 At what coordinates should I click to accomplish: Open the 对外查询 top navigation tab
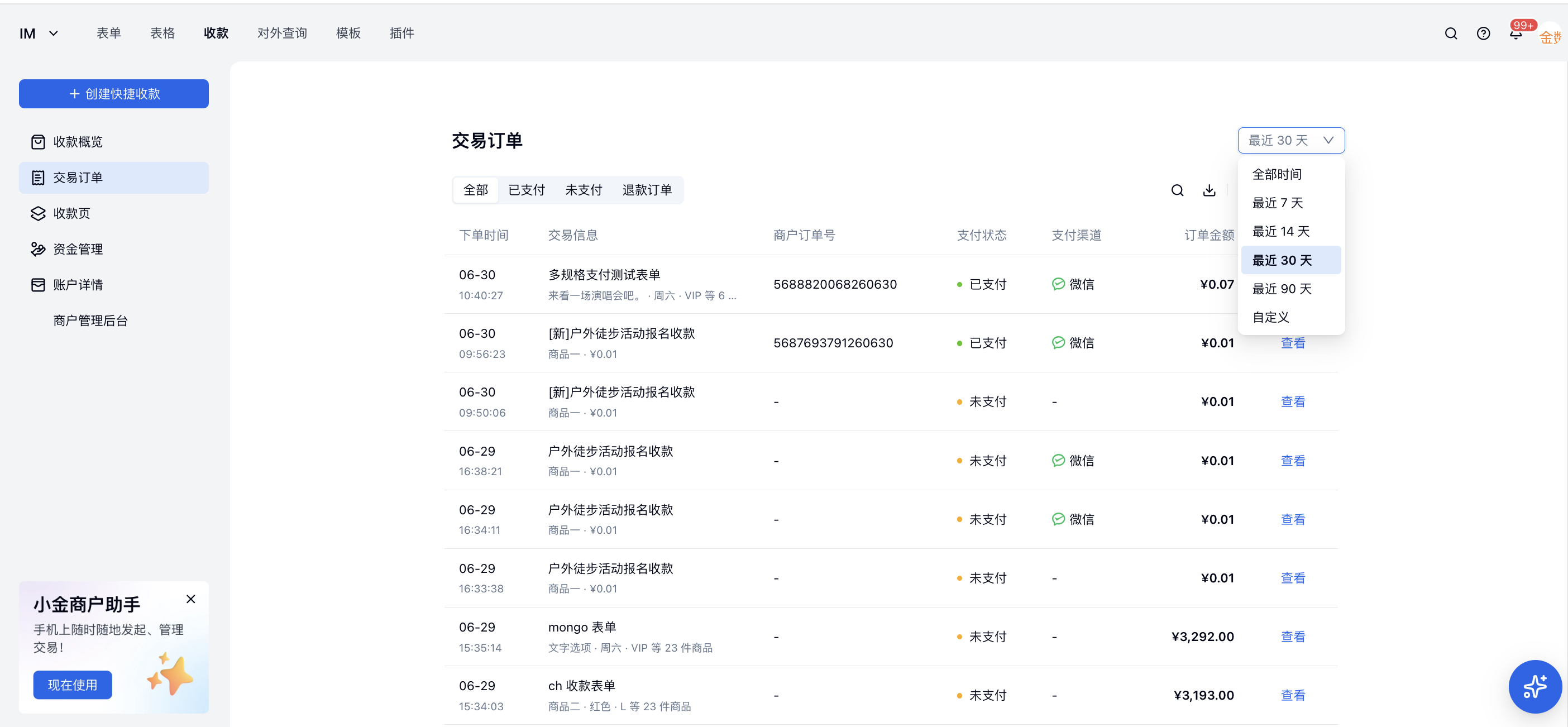click(x=282, y=34)
